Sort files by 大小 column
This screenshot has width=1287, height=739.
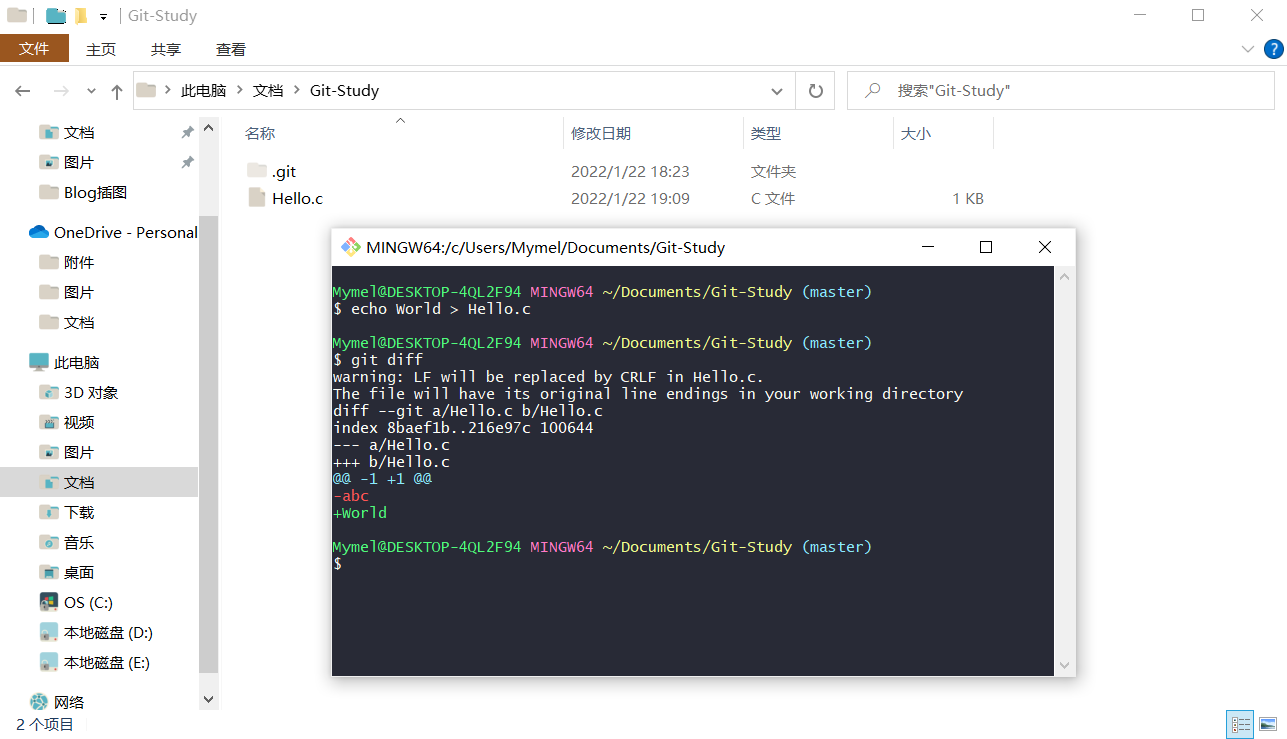tap(916, 133)
